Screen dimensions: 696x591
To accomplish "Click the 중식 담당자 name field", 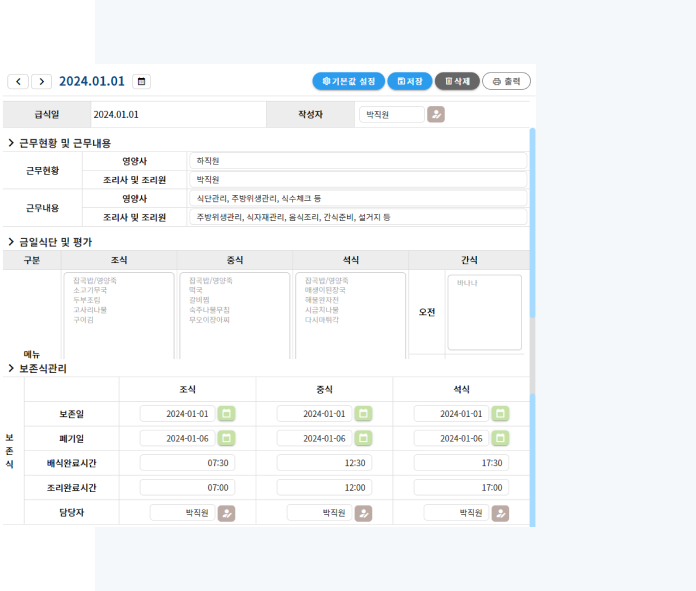I will (320, 513).
